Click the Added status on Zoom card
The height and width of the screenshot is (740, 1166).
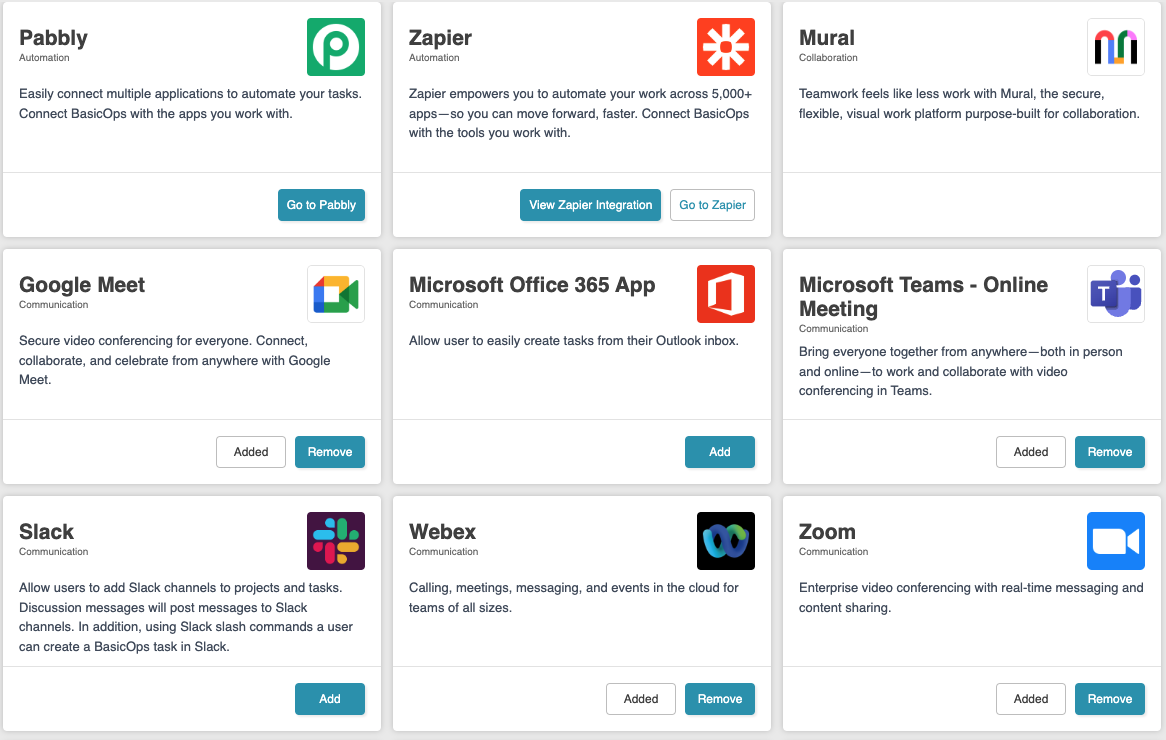[1031, 698]
